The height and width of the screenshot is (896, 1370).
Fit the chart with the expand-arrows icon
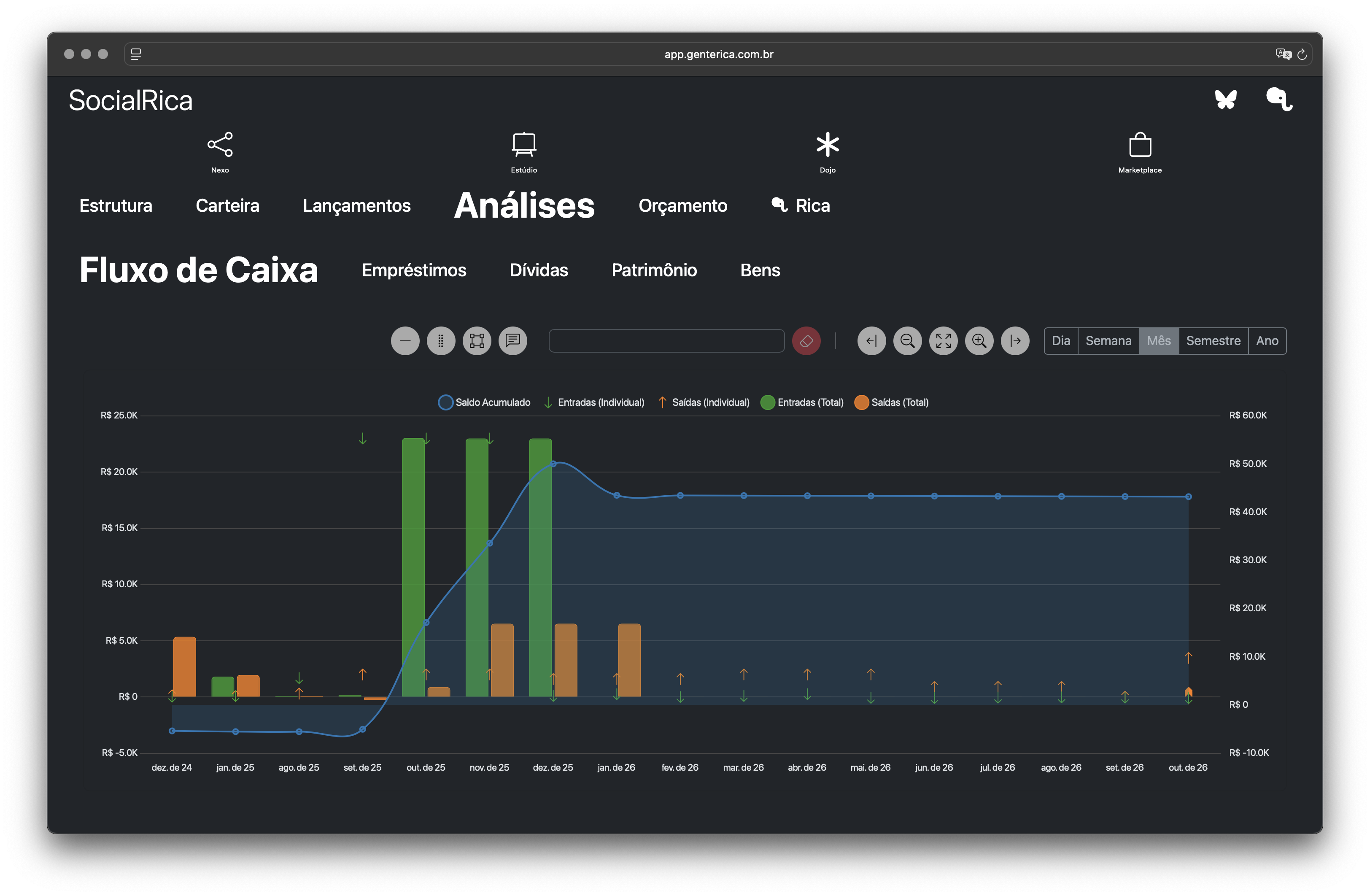pyautogui.click(x=943, y=341)
